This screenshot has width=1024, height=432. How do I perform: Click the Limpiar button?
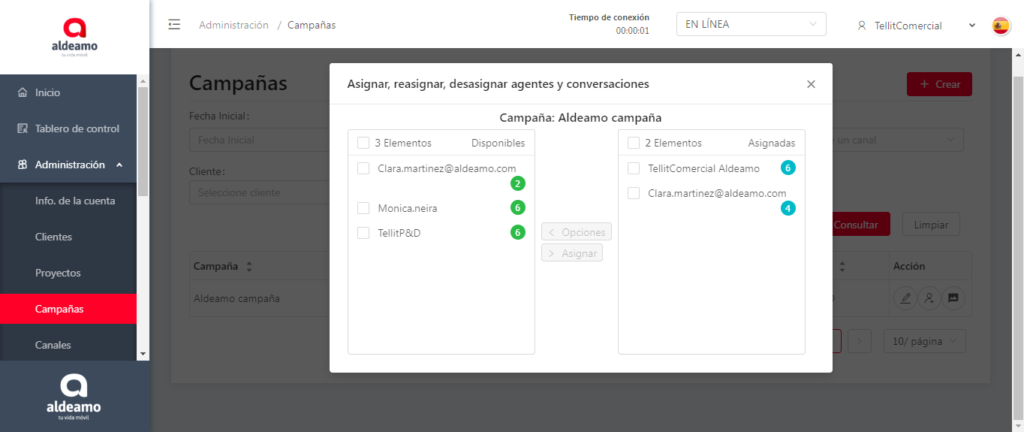point(930,225)
